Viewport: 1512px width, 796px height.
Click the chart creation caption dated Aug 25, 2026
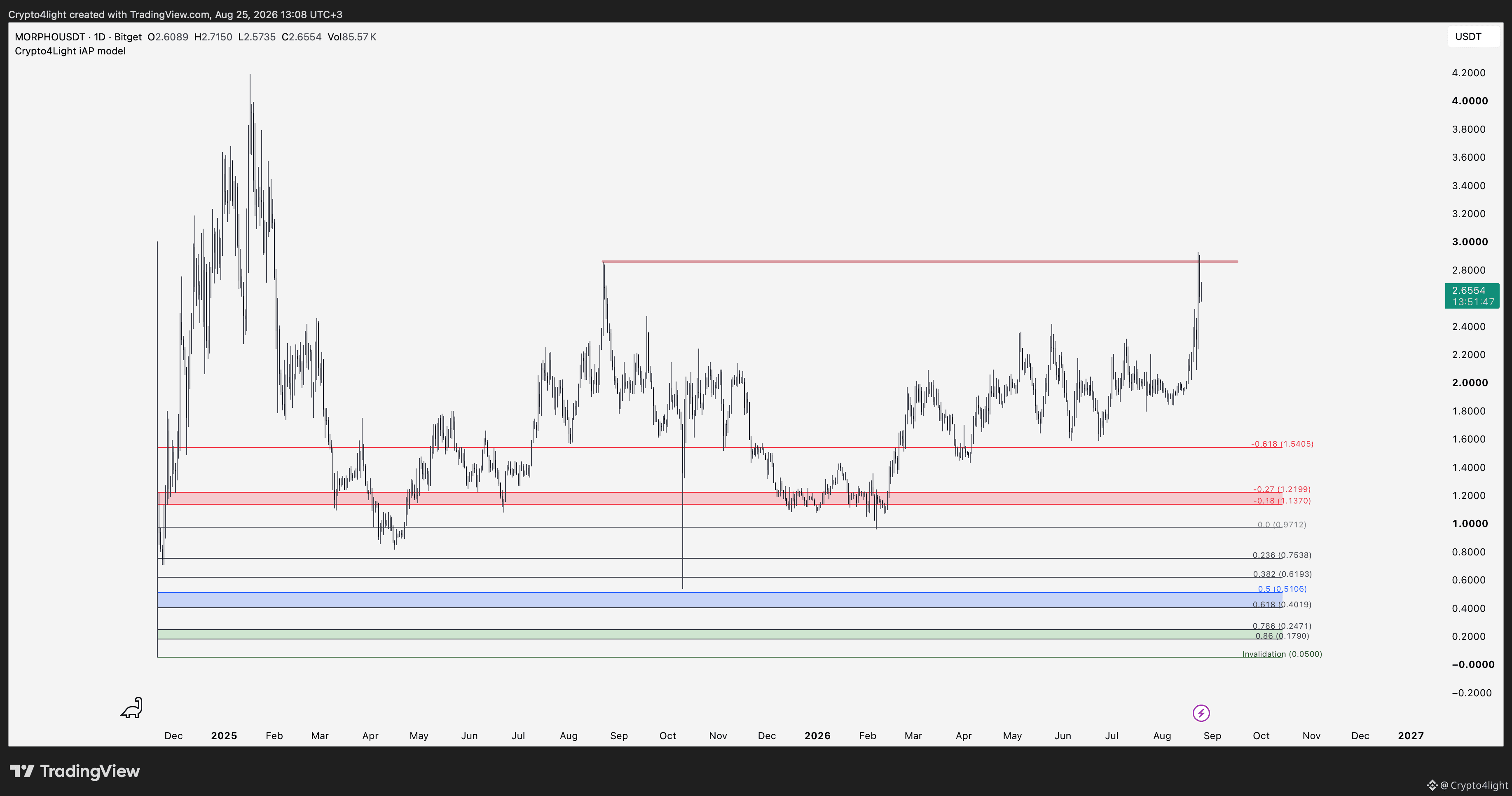[175, 14]
